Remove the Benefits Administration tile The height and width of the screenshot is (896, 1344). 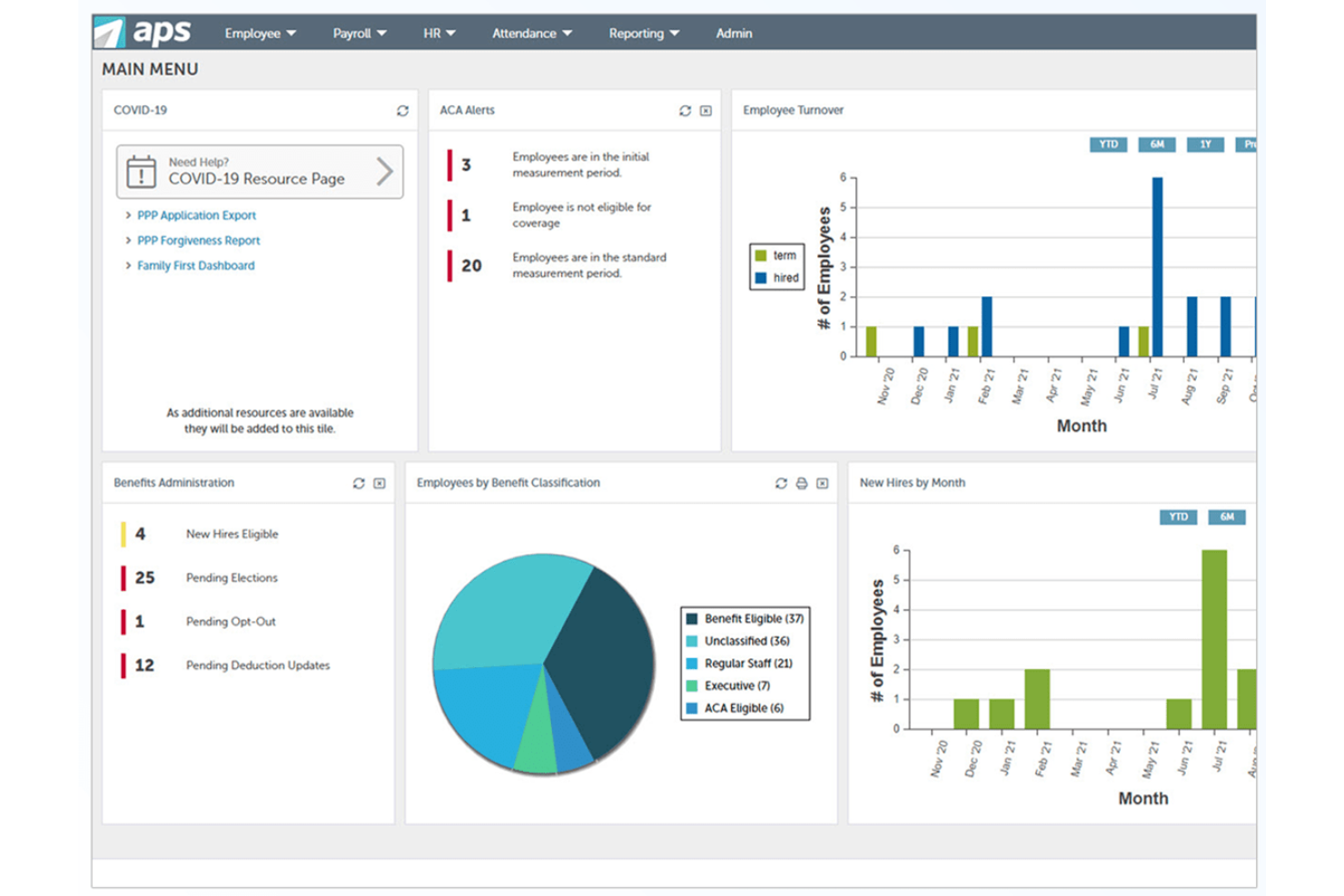pos(380,483)
